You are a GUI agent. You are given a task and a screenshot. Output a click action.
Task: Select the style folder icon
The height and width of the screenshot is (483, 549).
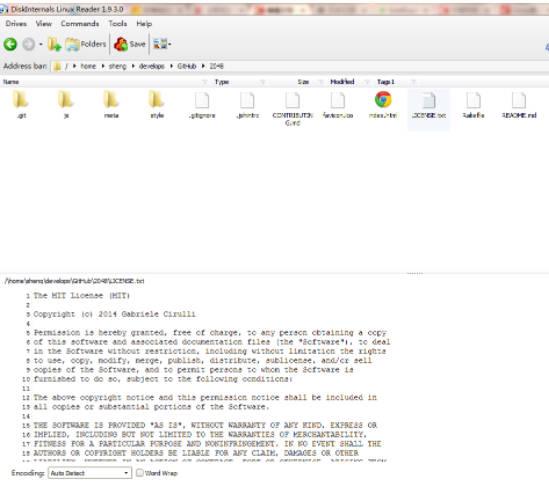pyautogui.click(x=157, y=100)
